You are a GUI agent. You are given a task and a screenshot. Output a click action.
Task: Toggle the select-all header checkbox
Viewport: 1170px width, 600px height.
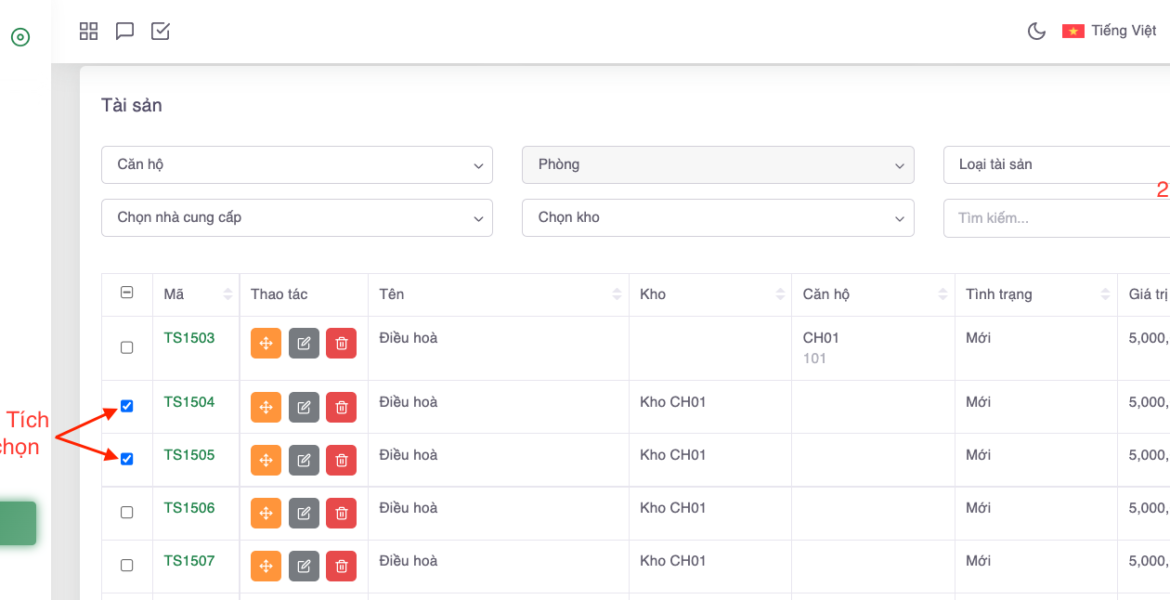coord(127,293)
